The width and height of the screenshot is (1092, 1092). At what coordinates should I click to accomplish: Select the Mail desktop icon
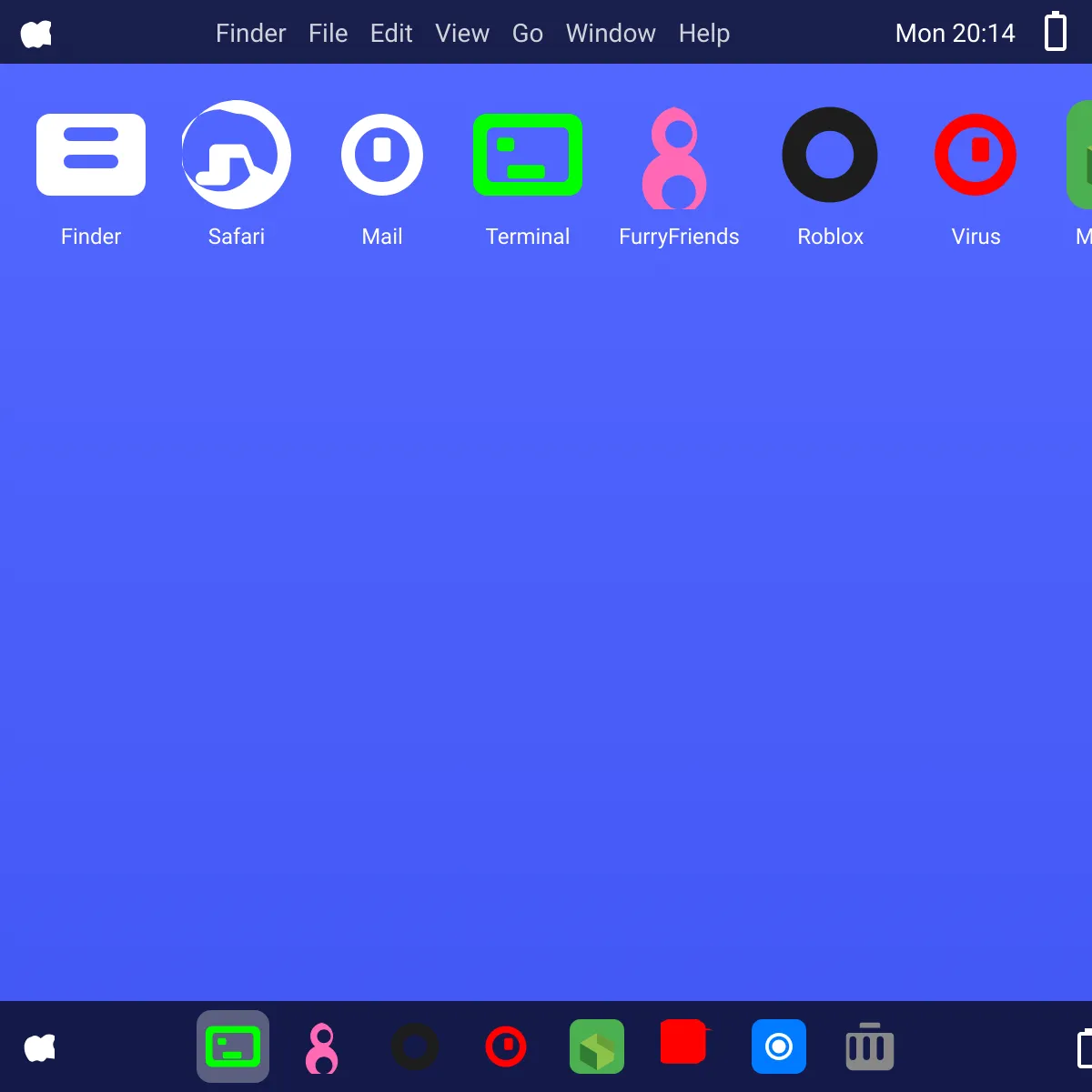pyautogui.click(x=382, y=155)
